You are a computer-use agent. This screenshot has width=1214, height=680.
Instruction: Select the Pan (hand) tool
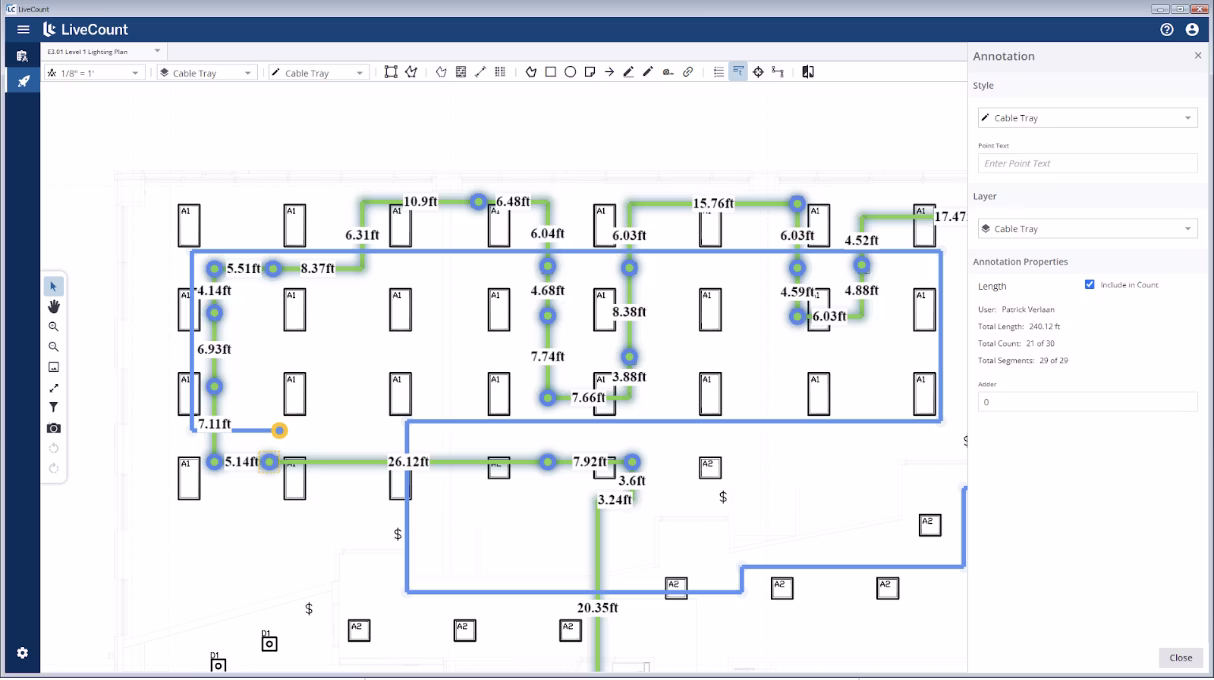tap(53, 307)
